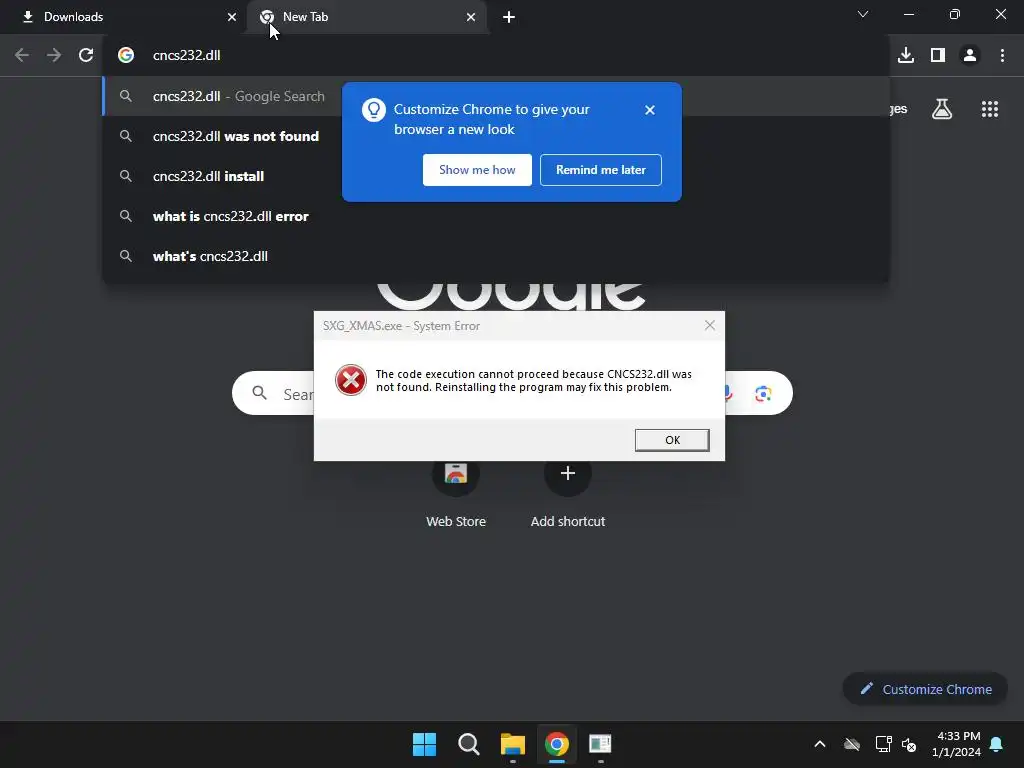1024x768 pixels.
Task: Open the Windows Start menu
Action: pyautogui.click(x=424, y=744)
